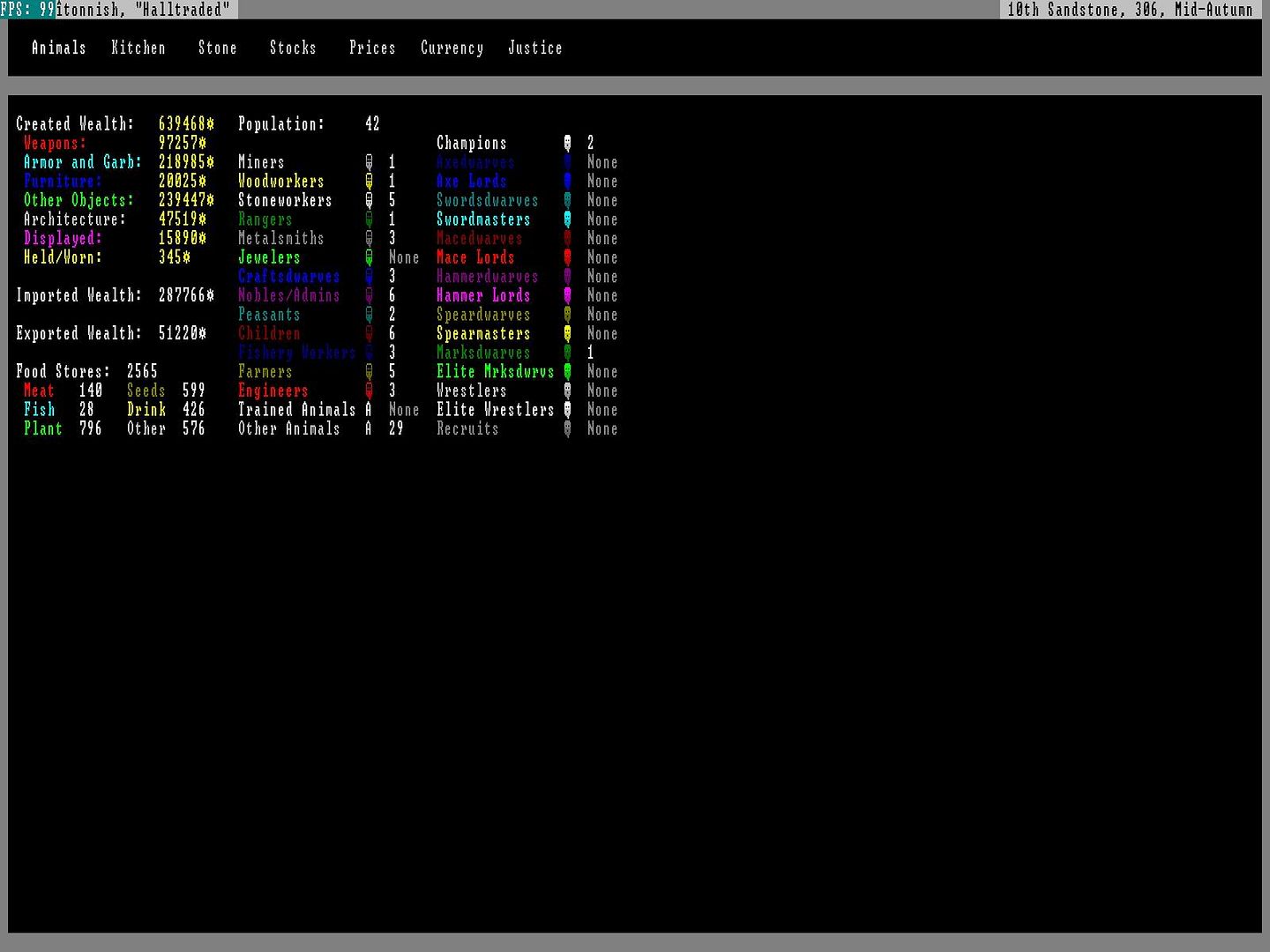
Task: Switch to the Kitchen tab
Action: point(138,48)
